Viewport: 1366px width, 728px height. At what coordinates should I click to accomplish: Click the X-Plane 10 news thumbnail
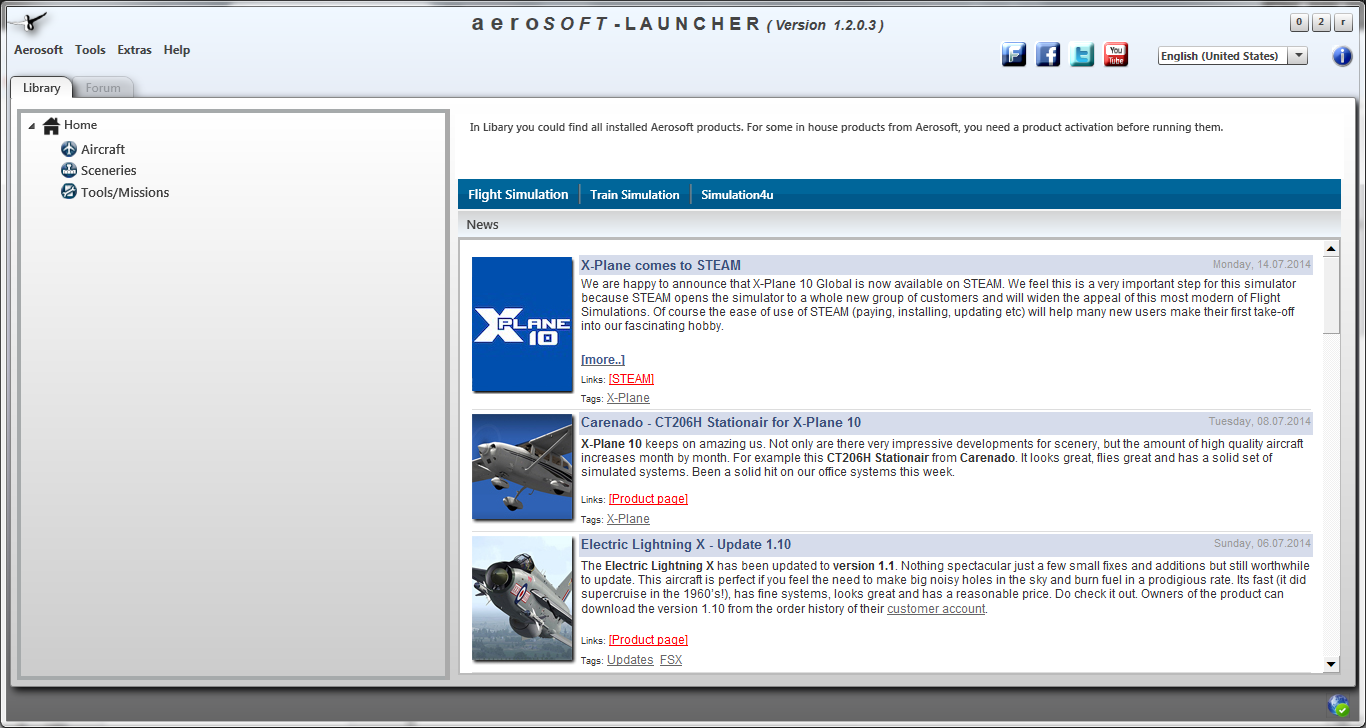[x=522, y=324]
